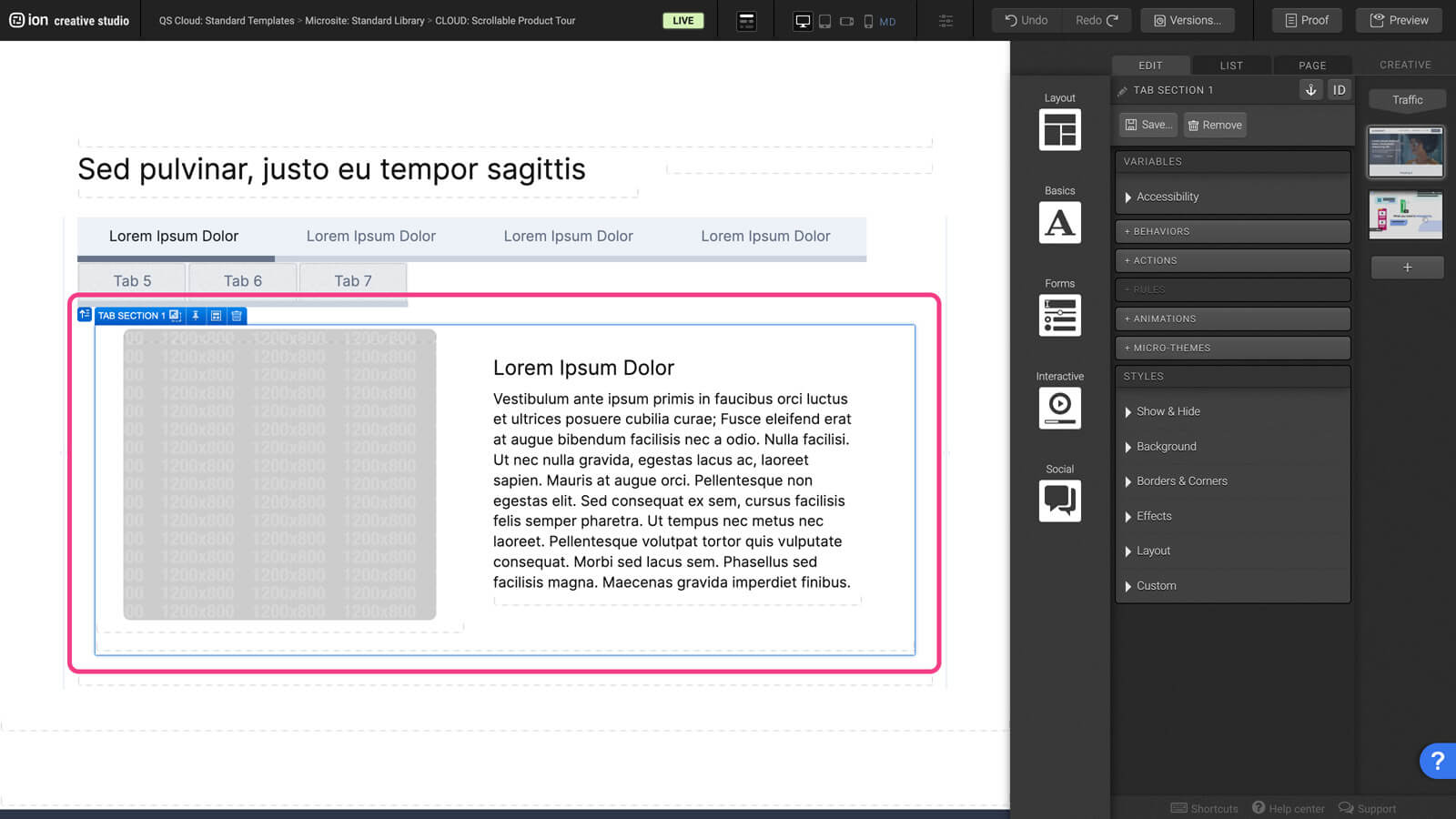Expand the Borders & Corners styles
The height and width of the screenshot is (819, 1456).
[1181, 481]
